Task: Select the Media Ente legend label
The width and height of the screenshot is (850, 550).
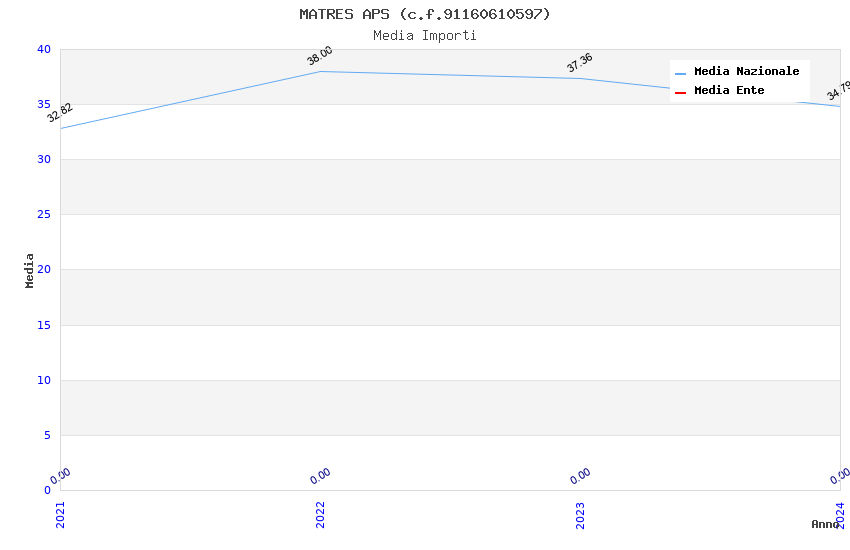Action: 729,91
